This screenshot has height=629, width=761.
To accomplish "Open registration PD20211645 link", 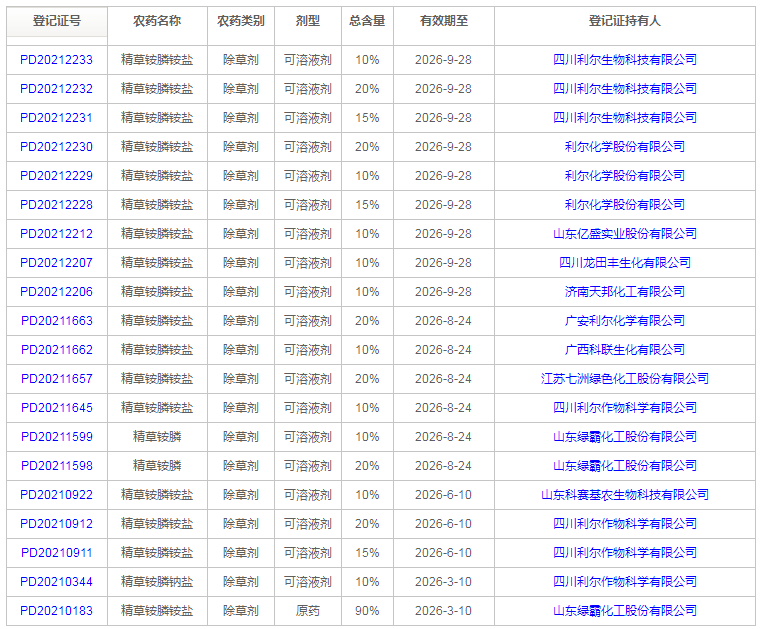I will point(56,408).
